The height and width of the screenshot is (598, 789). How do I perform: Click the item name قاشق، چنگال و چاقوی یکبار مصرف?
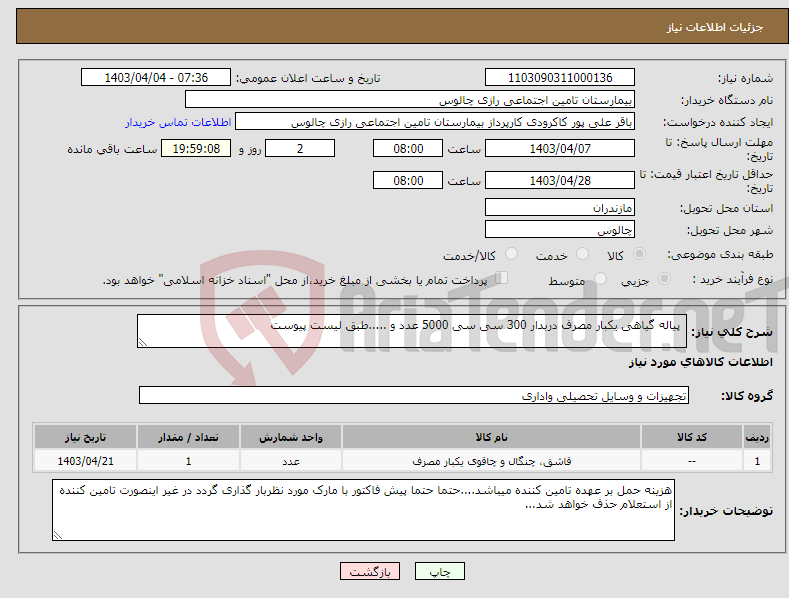pyautogui.click(x=491, y=461)
